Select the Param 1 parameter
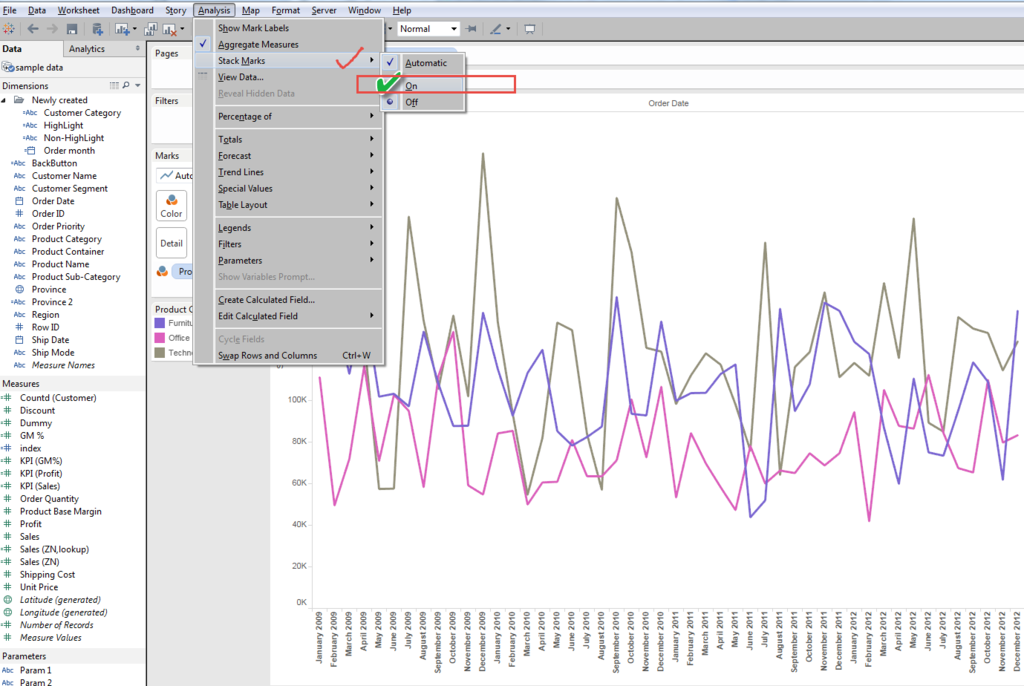Viewport: 1024px width, 686px height. point(35,670)
